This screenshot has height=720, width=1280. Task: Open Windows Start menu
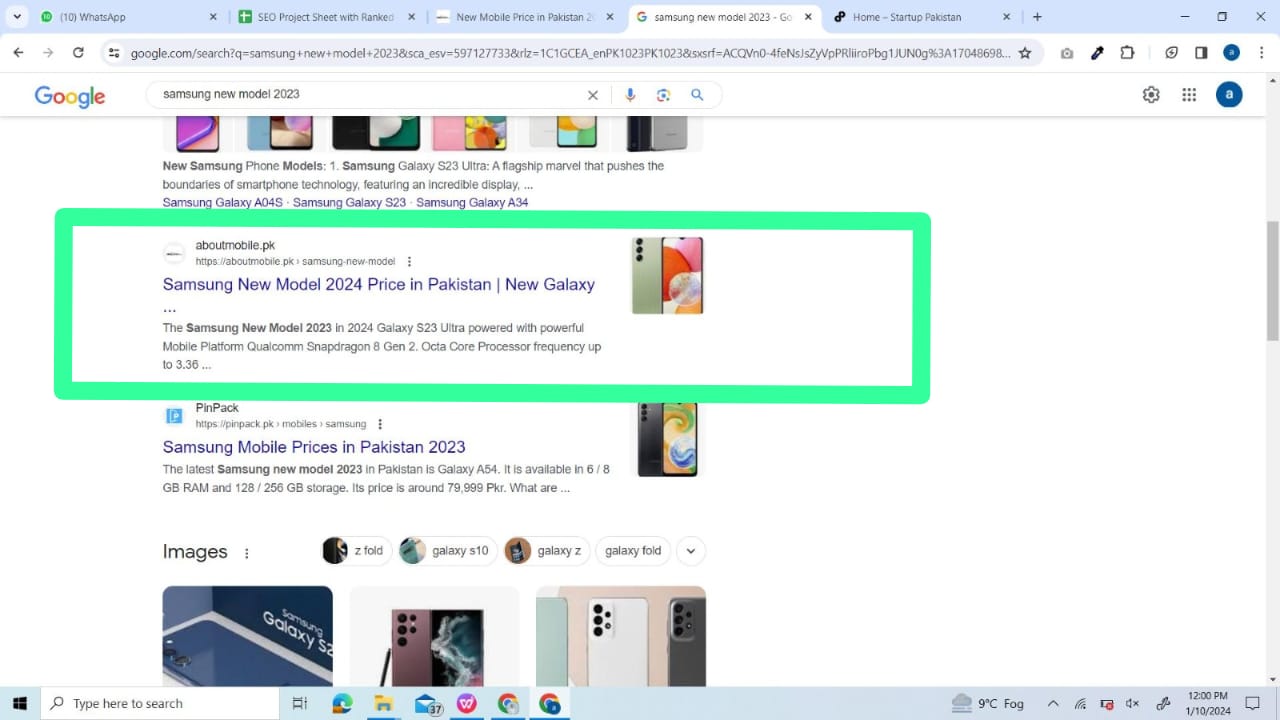pos(19,703)
